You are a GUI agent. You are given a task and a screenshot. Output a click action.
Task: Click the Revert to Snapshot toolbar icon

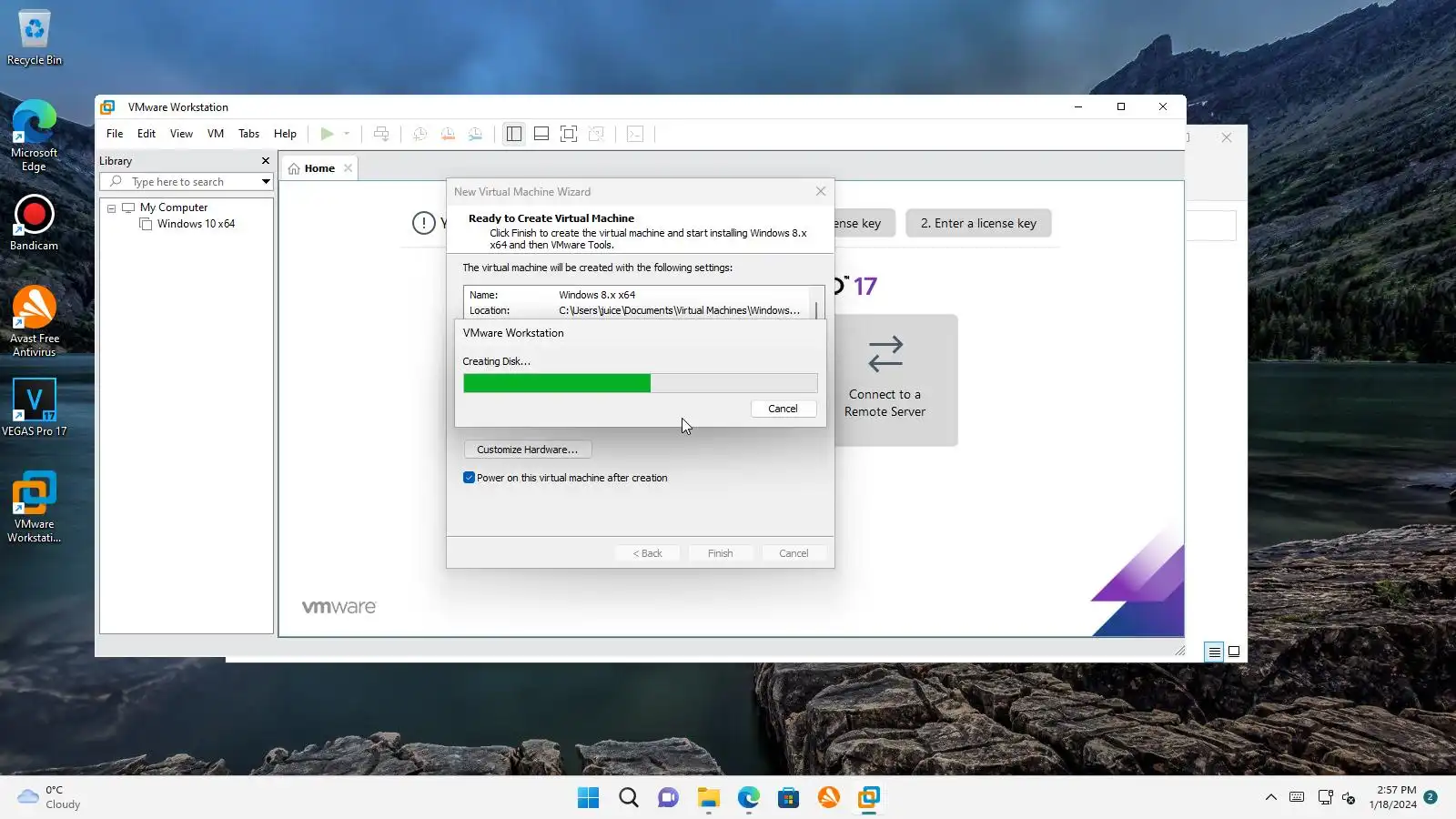click(448, 134)
